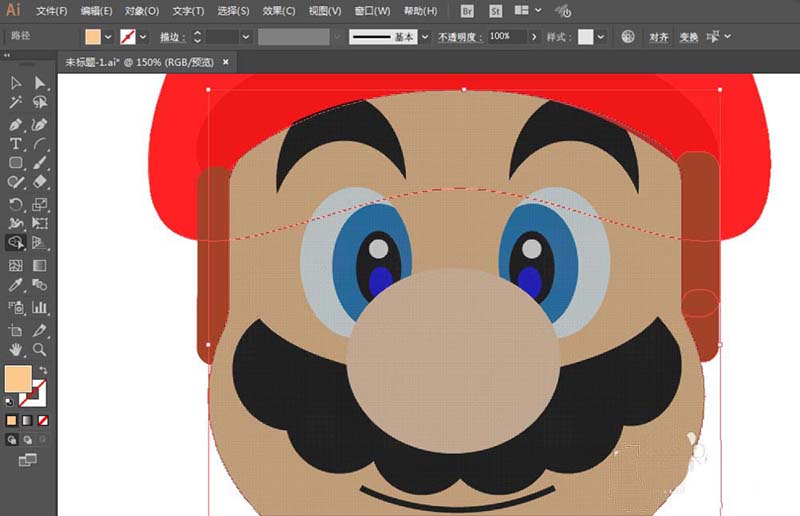
Task: Click the 变换 transform button
Action: (x=689, y=37)
